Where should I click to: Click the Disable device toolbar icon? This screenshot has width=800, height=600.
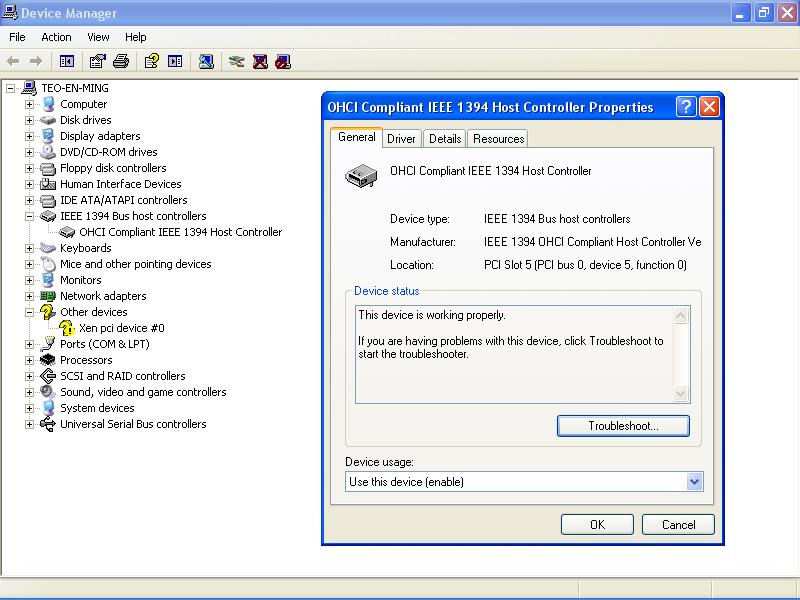pyautogui.click(x=283, y=61)
